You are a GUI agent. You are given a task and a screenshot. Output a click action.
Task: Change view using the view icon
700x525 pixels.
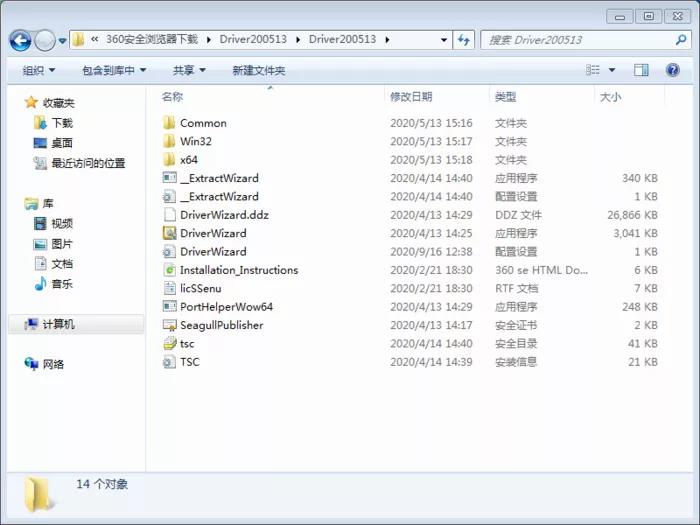coord(593,70)
